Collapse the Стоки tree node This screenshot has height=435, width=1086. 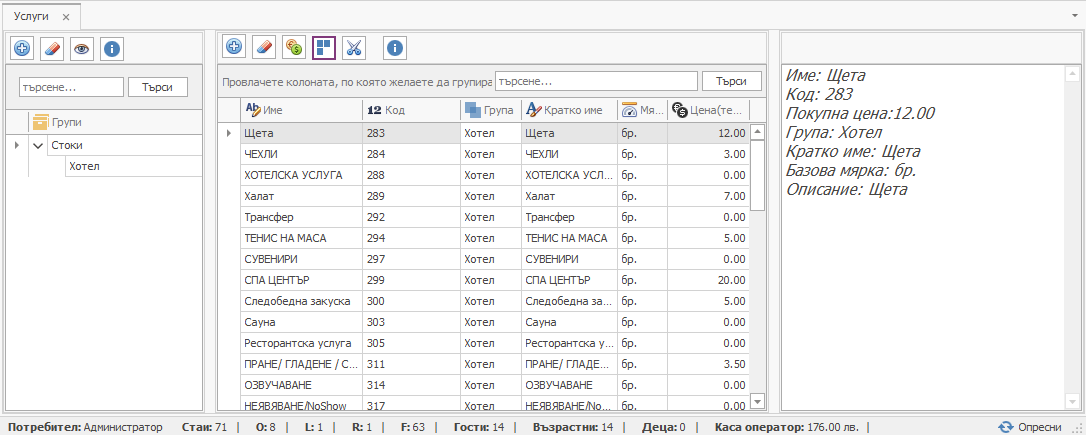tap(38, 145)
